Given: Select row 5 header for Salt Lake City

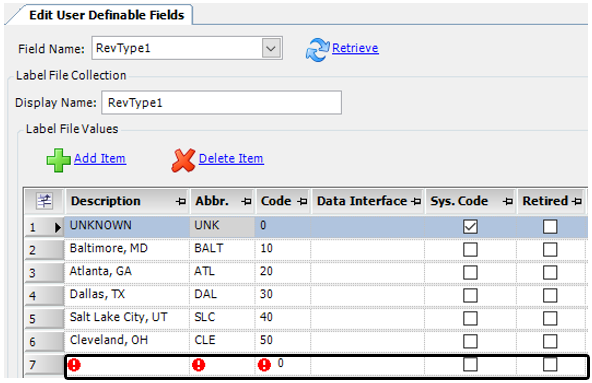Looking at the screenshot, I should (x=45, y=318).
